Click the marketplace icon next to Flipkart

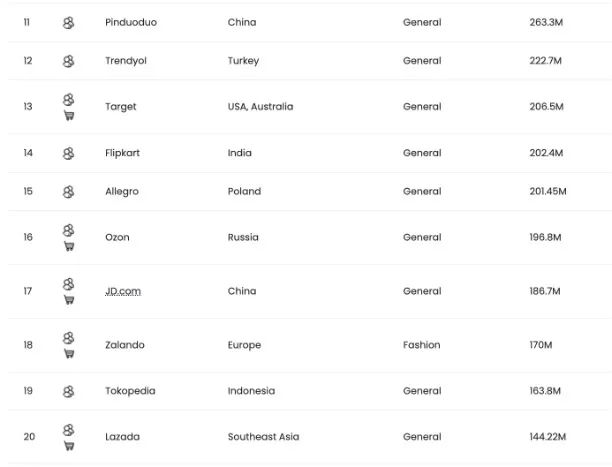point(68,153)
